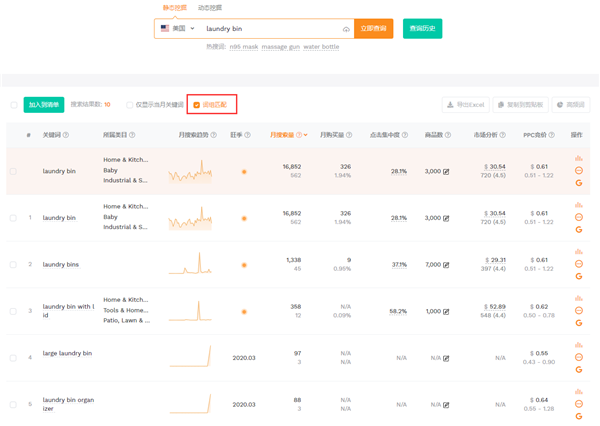This screenshot has height=426, width=600.
Task: Switch to the 动态挖掘 tab
Action: point(210,8)
